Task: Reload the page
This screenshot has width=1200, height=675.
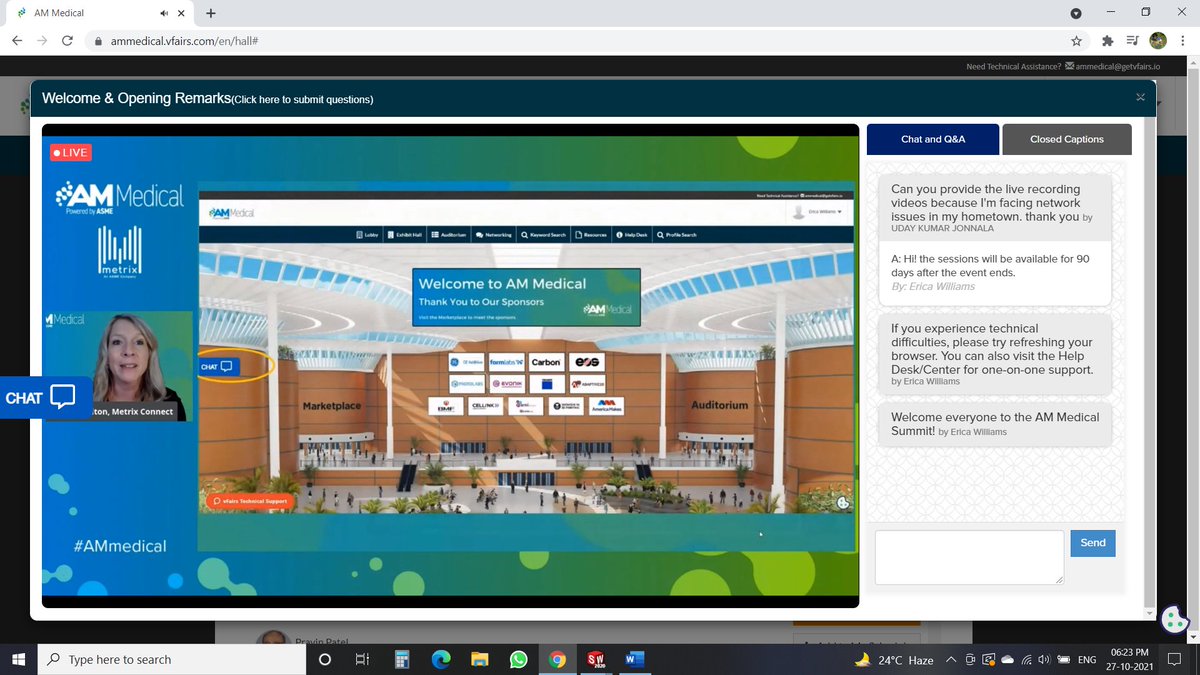Action: (x=67, y=41)
